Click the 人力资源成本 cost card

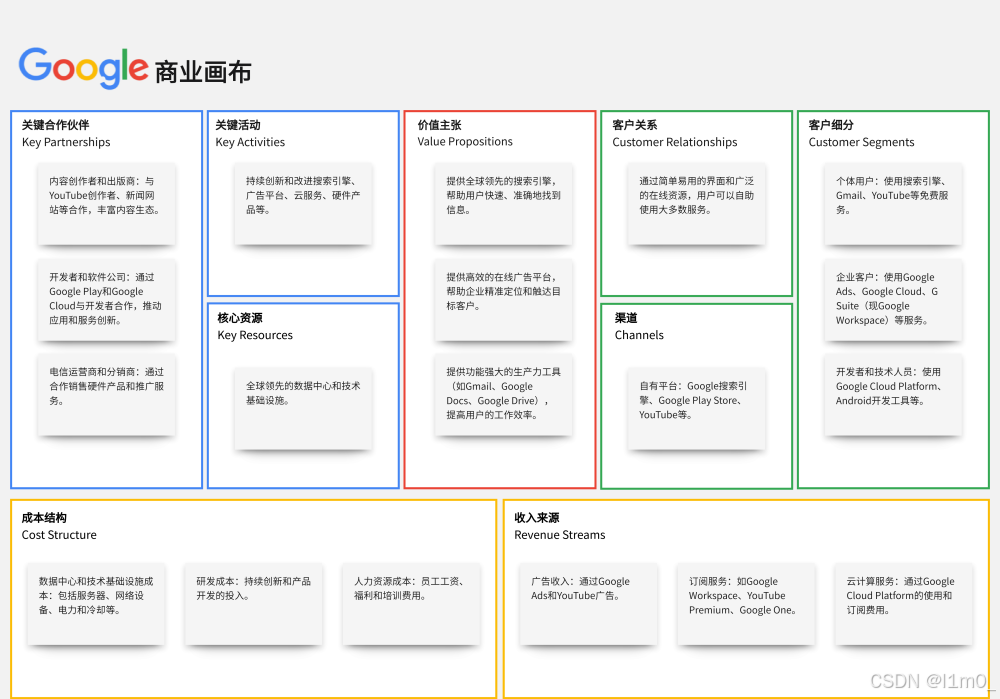[x=411, y=605]
